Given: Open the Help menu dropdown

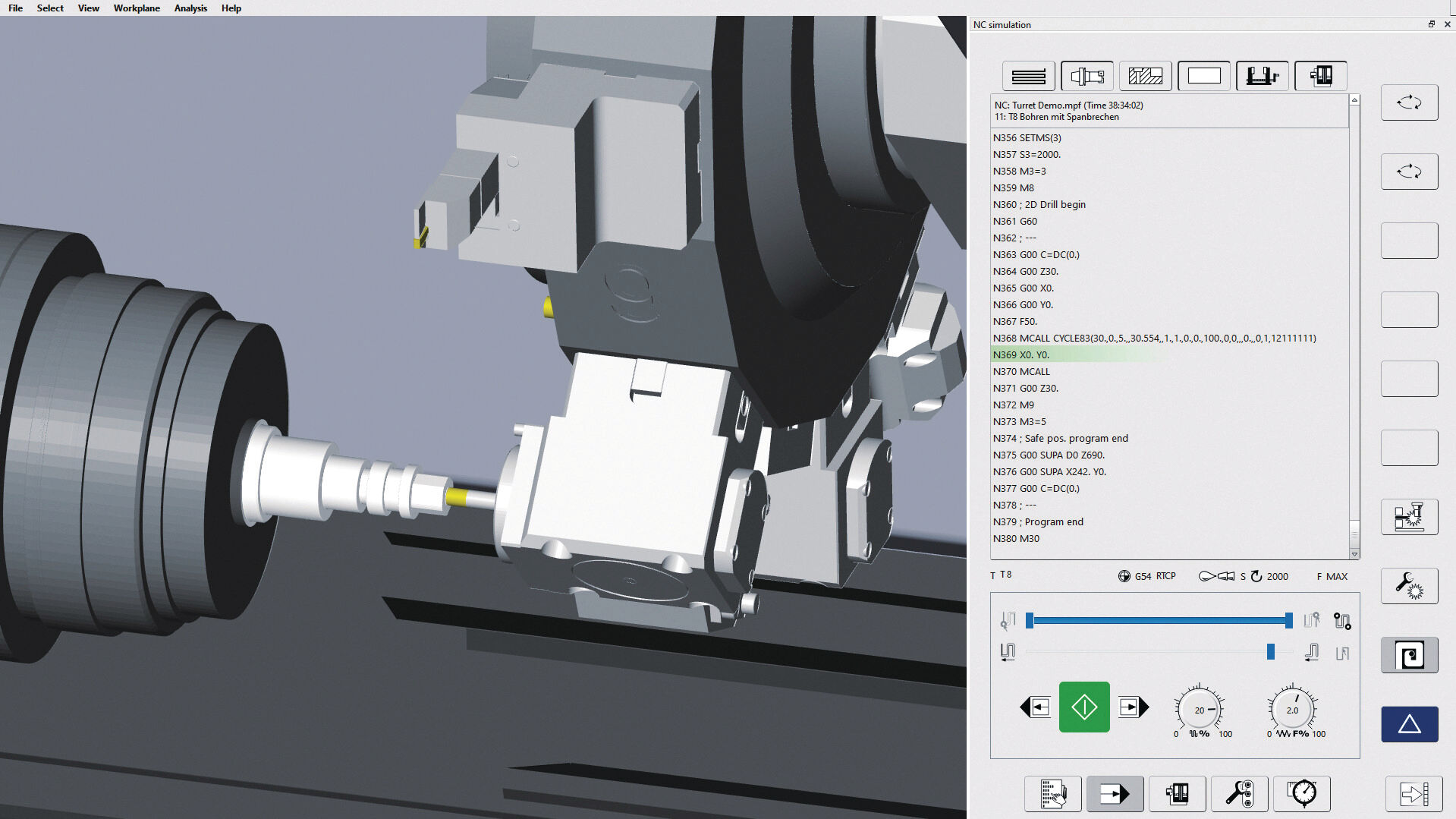Looking at the screenshot, I should tap(231, 8).
